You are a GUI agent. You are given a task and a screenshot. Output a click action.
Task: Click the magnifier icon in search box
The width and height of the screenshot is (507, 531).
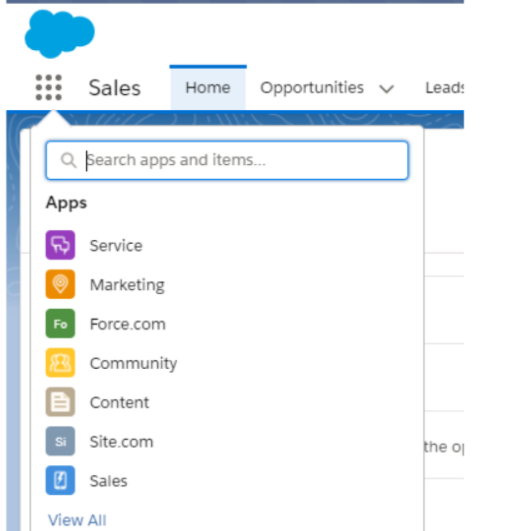(x=68, y=160)
